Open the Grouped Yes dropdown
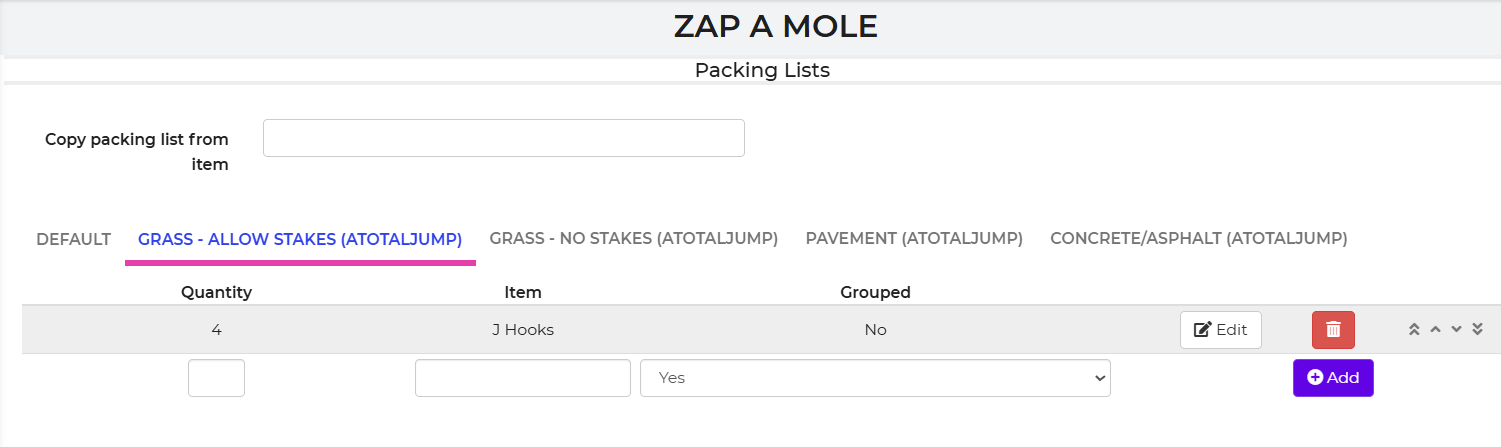Viewport: 1501px width, 447px height. tap(875, 378)
